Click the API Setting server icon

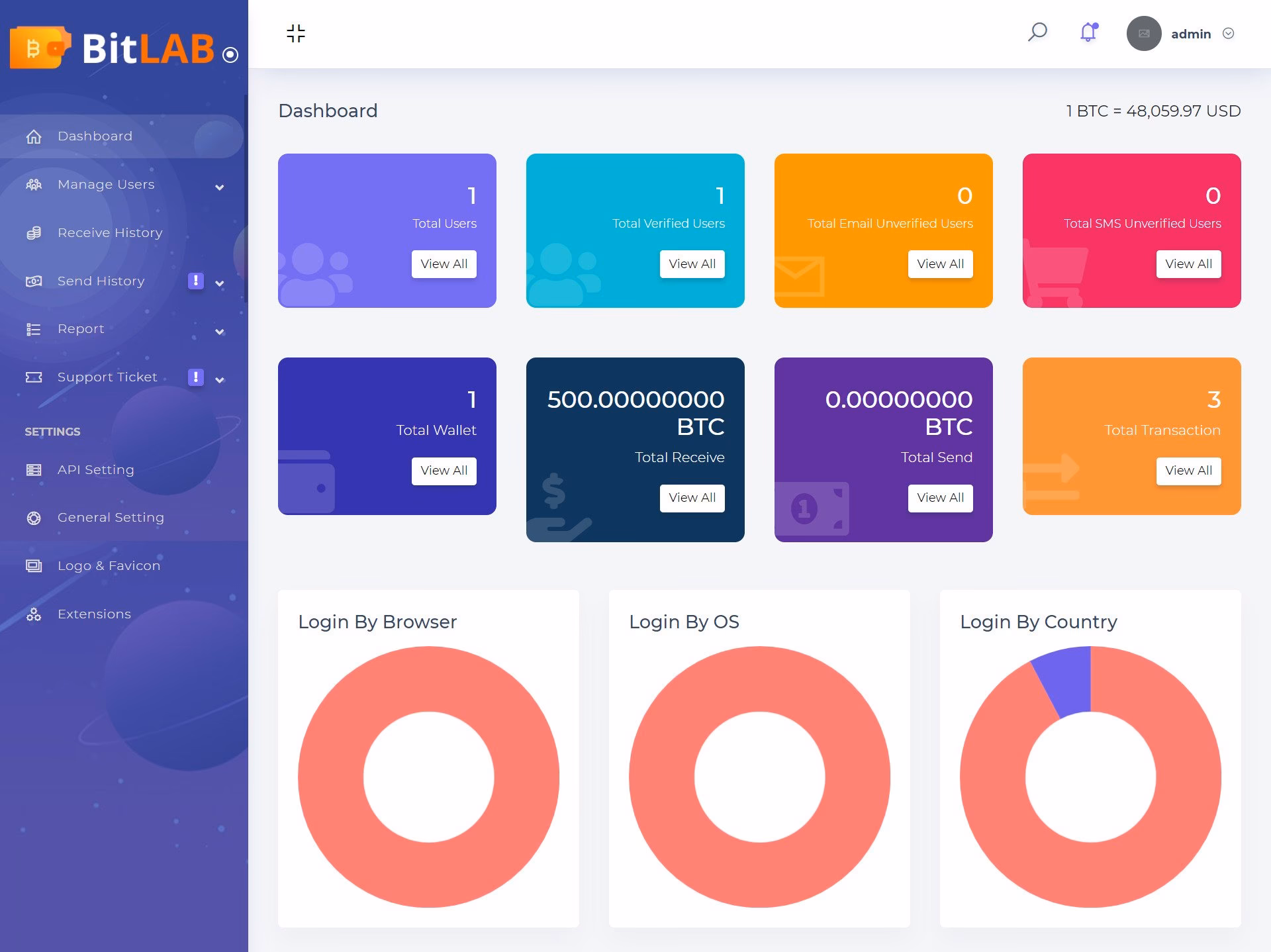pyautogui.click(x=34, y=470)
